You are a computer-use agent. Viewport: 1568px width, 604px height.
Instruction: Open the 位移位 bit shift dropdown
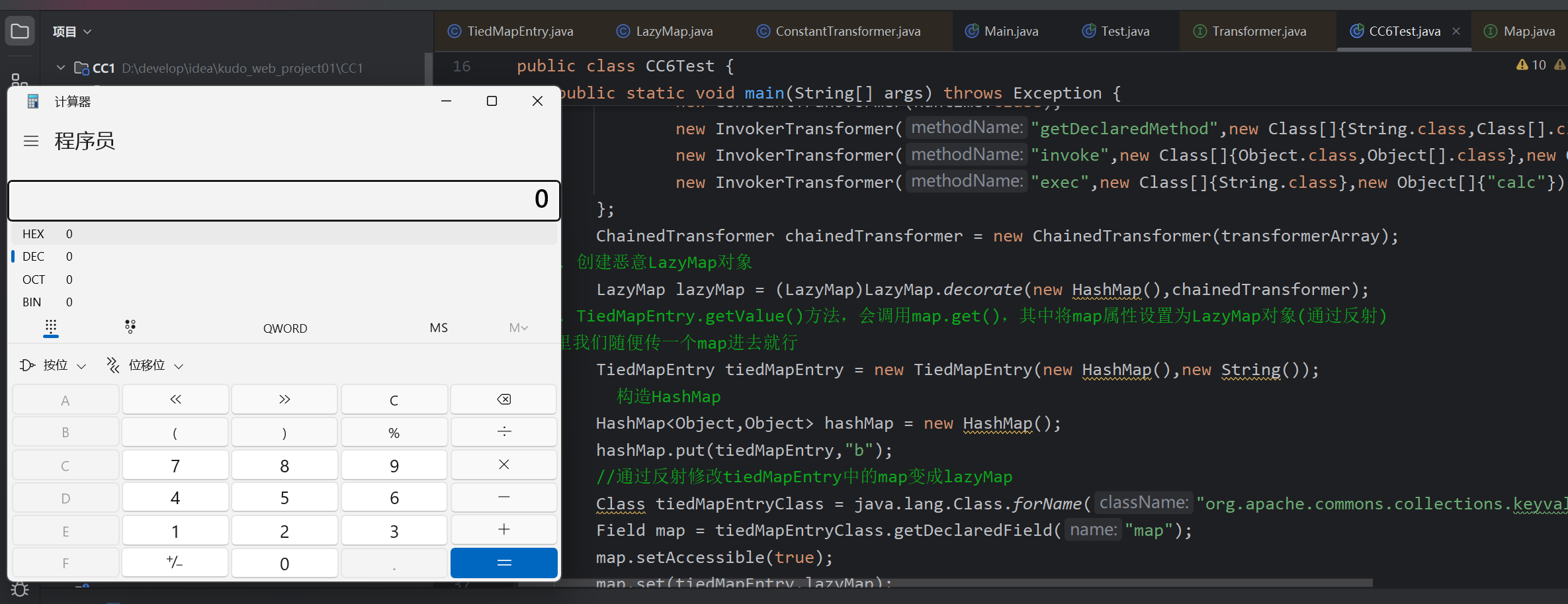pos(146,365)
